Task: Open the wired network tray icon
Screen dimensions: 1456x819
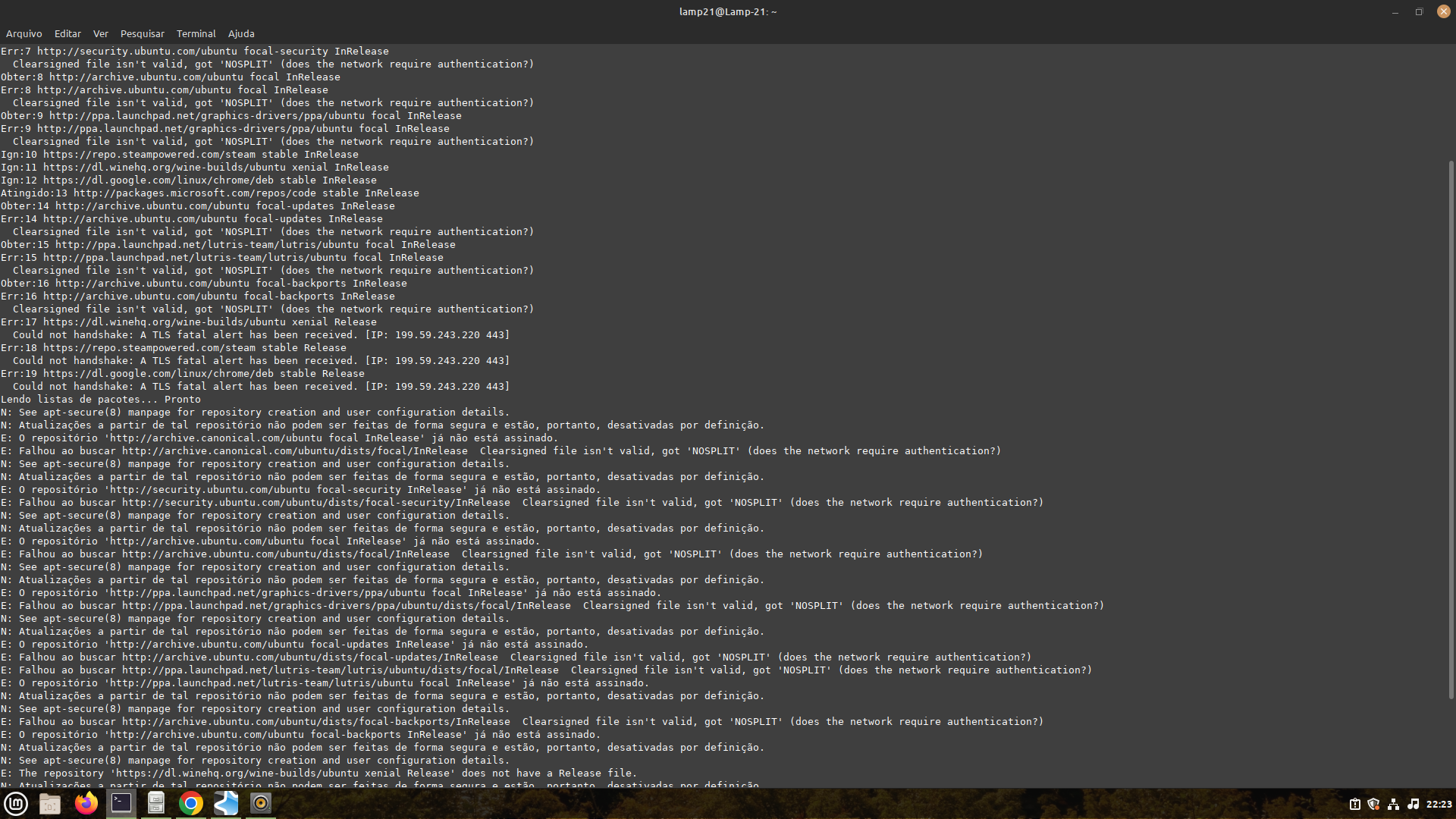Action: tap(1393, 804)
